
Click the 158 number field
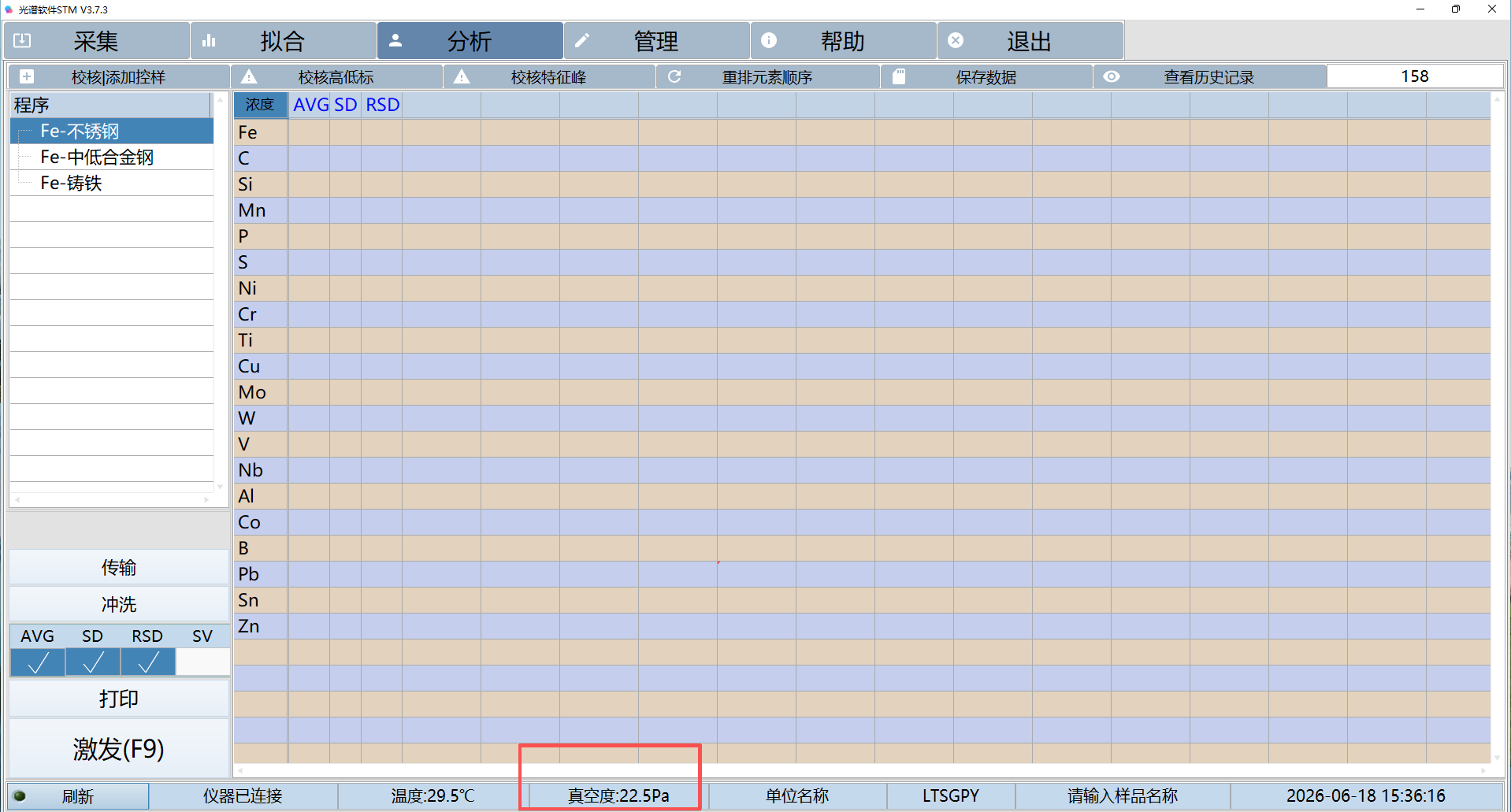[1415, 76]
